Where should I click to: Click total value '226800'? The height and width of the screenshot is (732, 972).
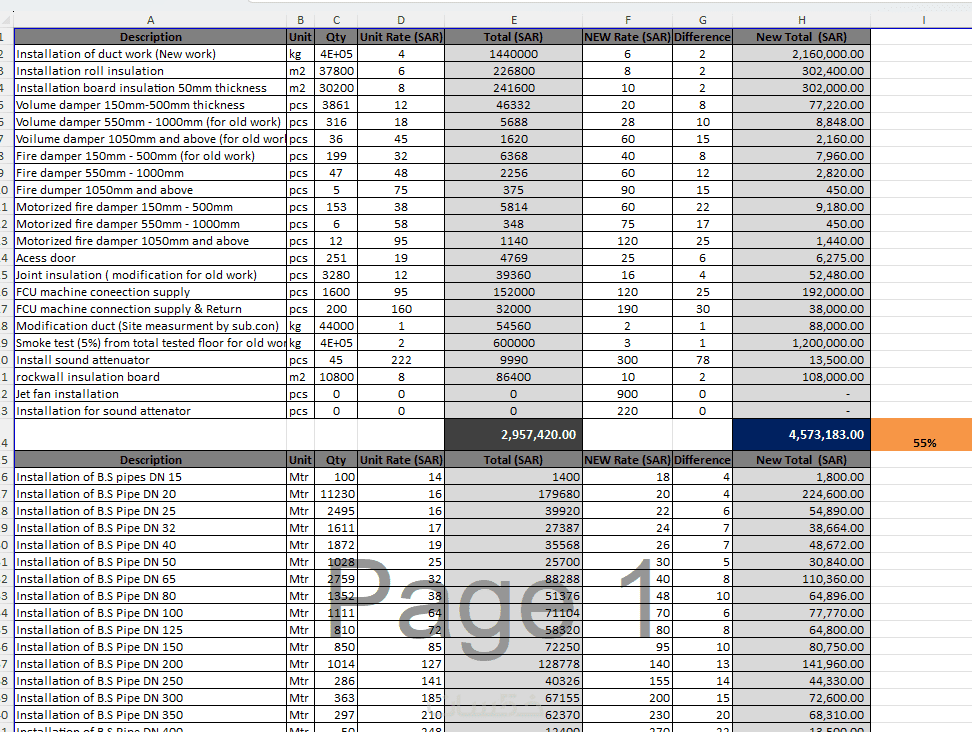coord(513,71)
